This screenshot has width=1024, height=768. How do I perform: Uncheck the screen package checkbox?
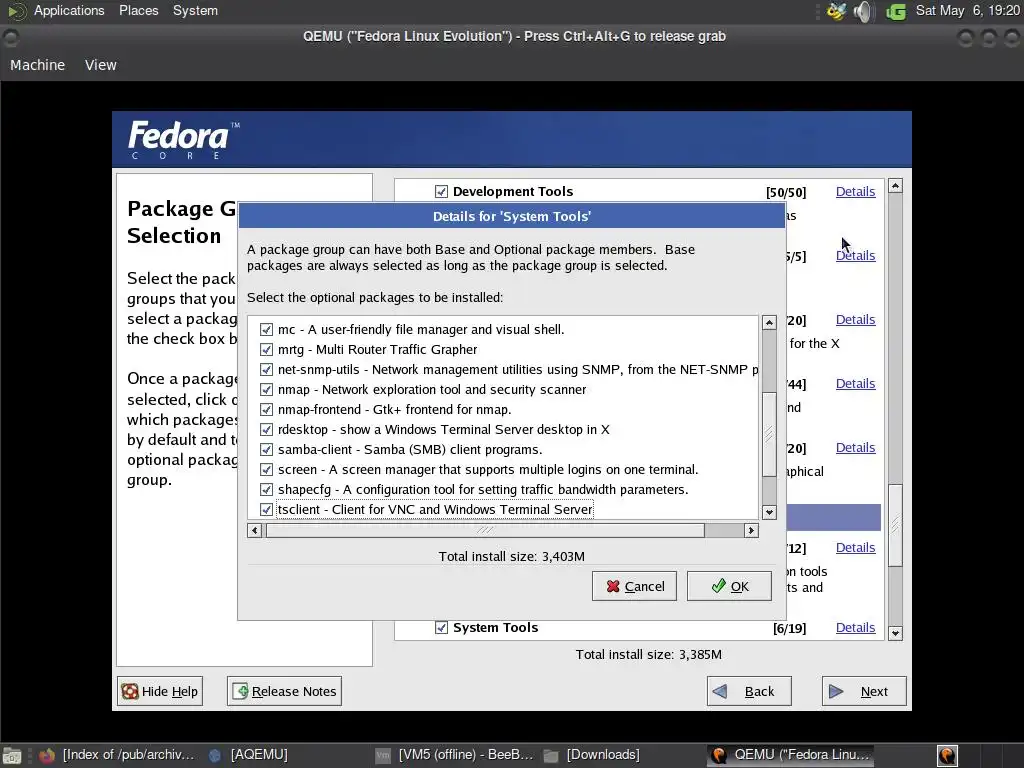[x=266, y=470]
